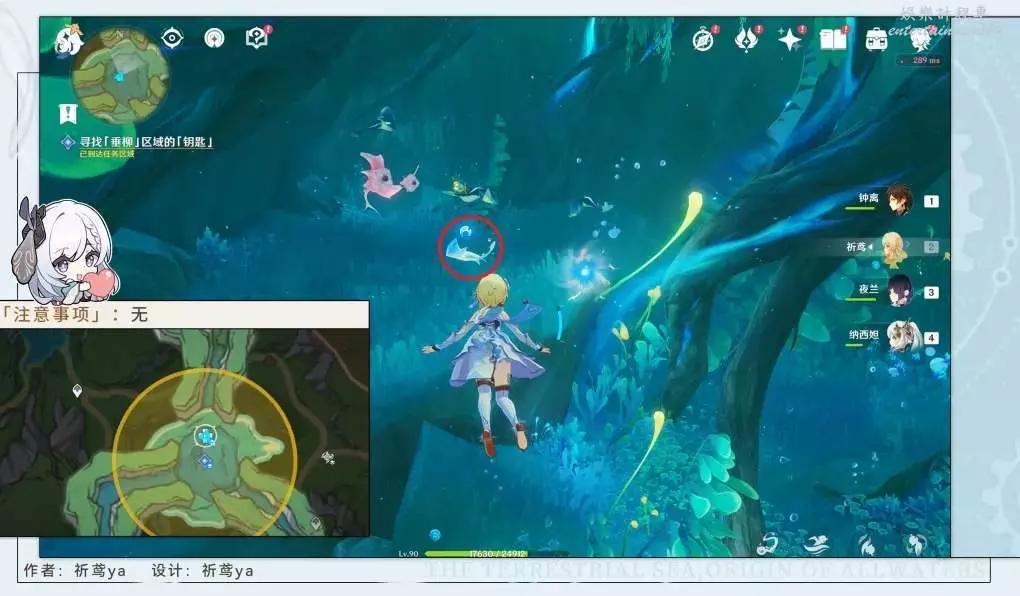Select active character 祈鸢 in party list

(893, 247)
